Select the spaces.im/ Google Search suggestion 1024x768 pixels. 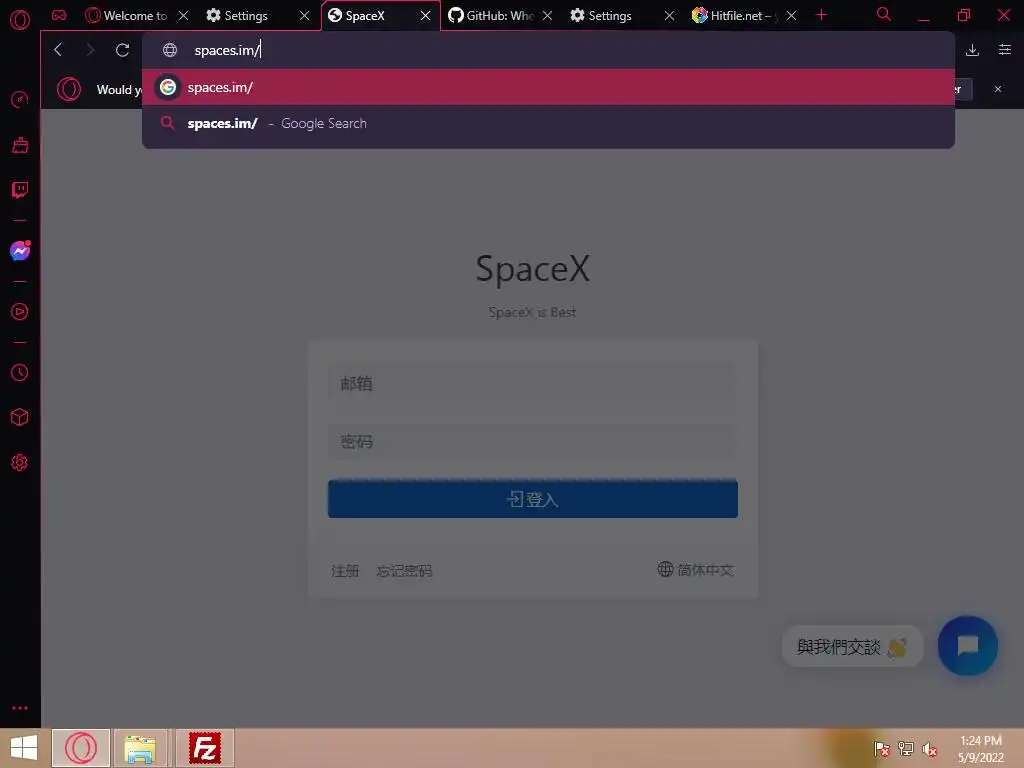coord(549,123)
